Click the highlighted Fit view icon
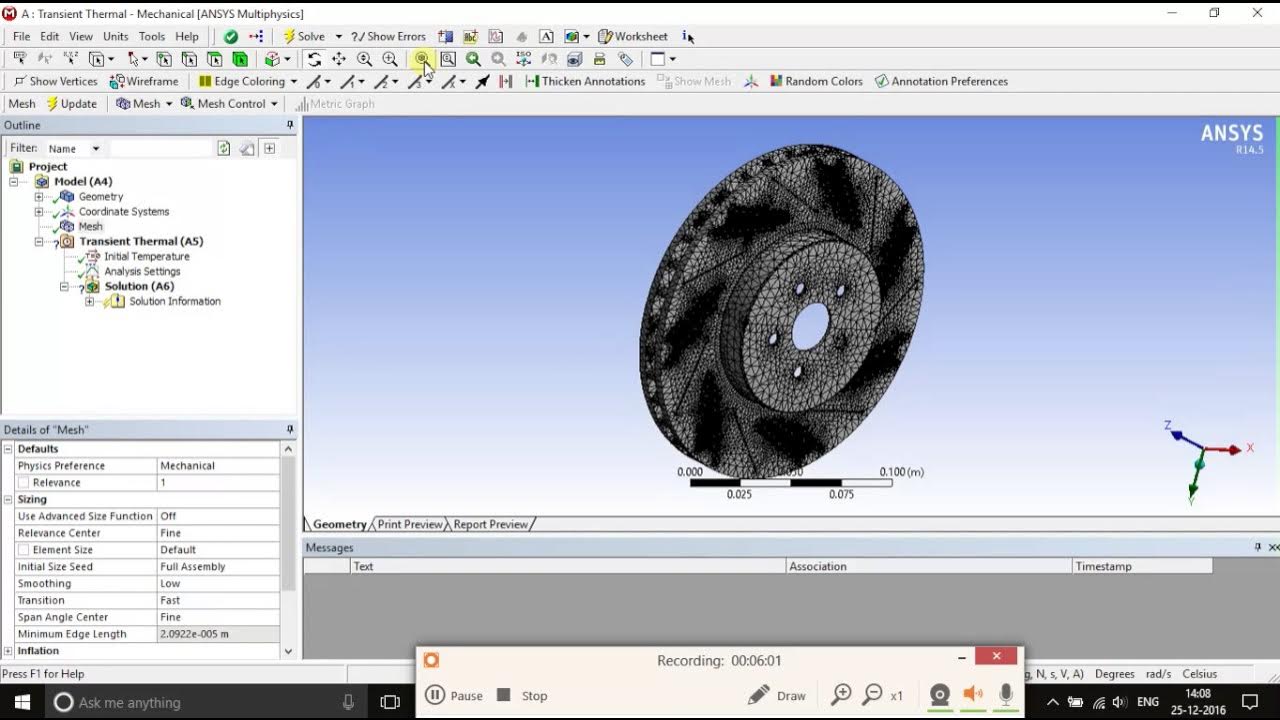Screen dimensions: 1280x720 point(422,59)
